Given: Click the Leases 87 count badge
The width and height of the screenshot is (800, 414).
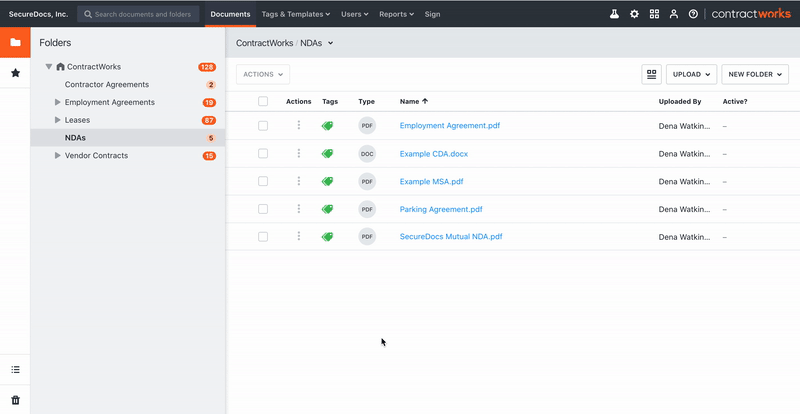Looking at the screenshot, I should [x=209, y=120].
